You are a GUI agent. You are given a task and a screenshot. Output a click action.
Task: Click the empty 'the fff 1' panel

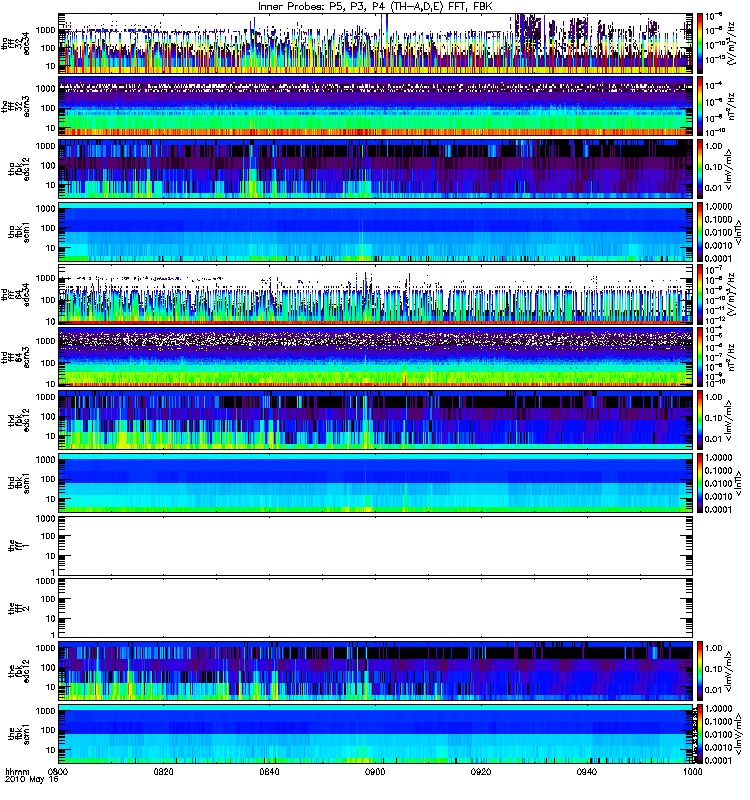pyautogui.click(x=376, y=545)
